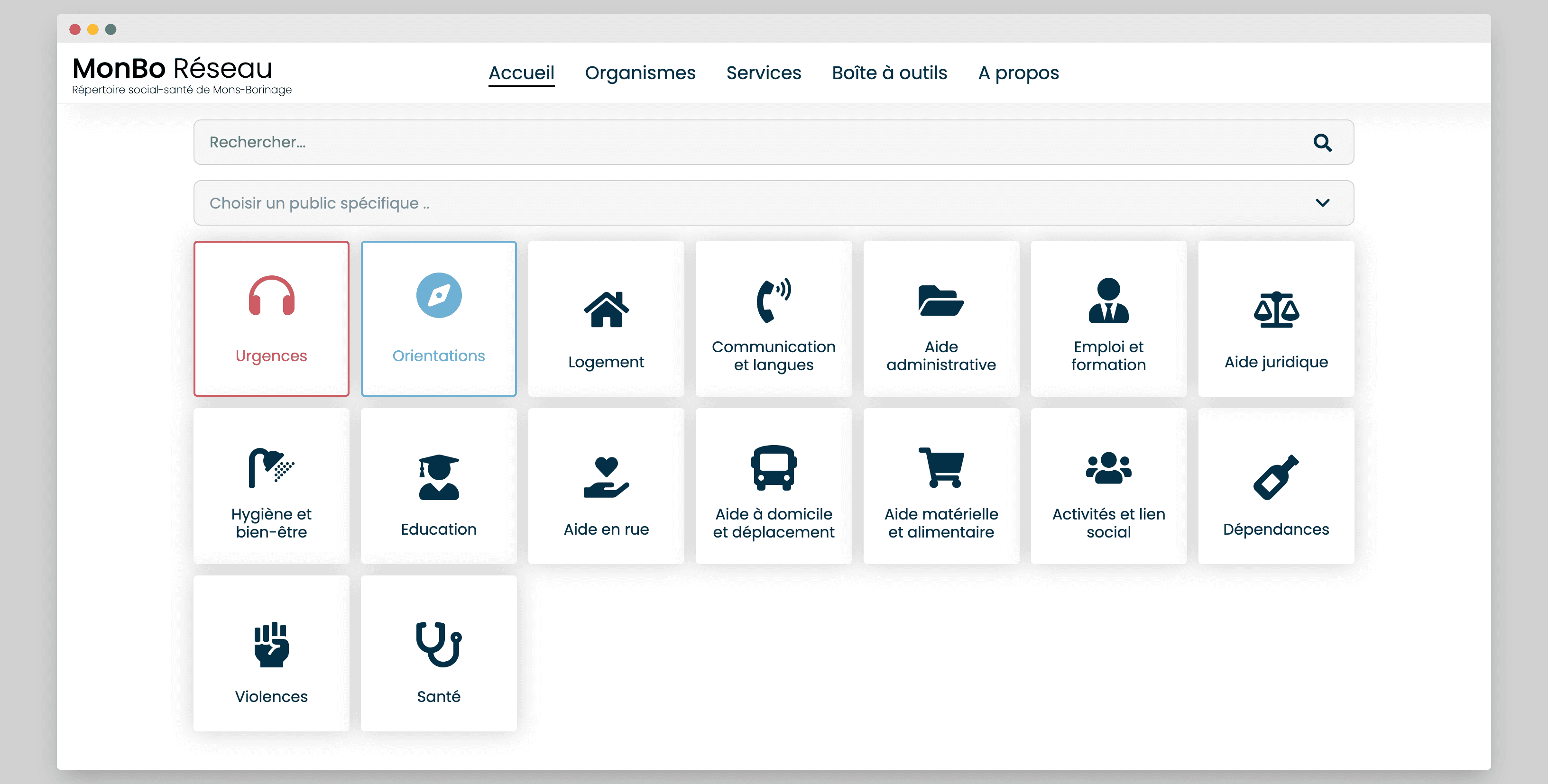
Task: Click the green window maximize dot
Action: [x=111, y=29]
